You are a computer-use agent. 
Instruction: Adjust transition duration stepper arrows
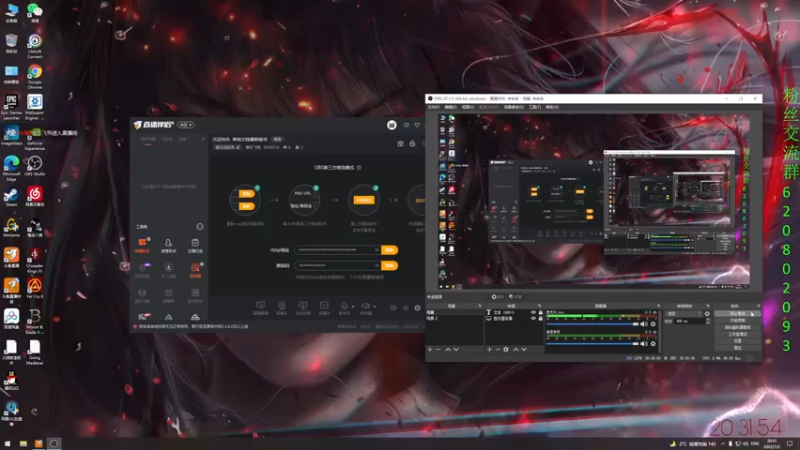click(x=708, y=321)
